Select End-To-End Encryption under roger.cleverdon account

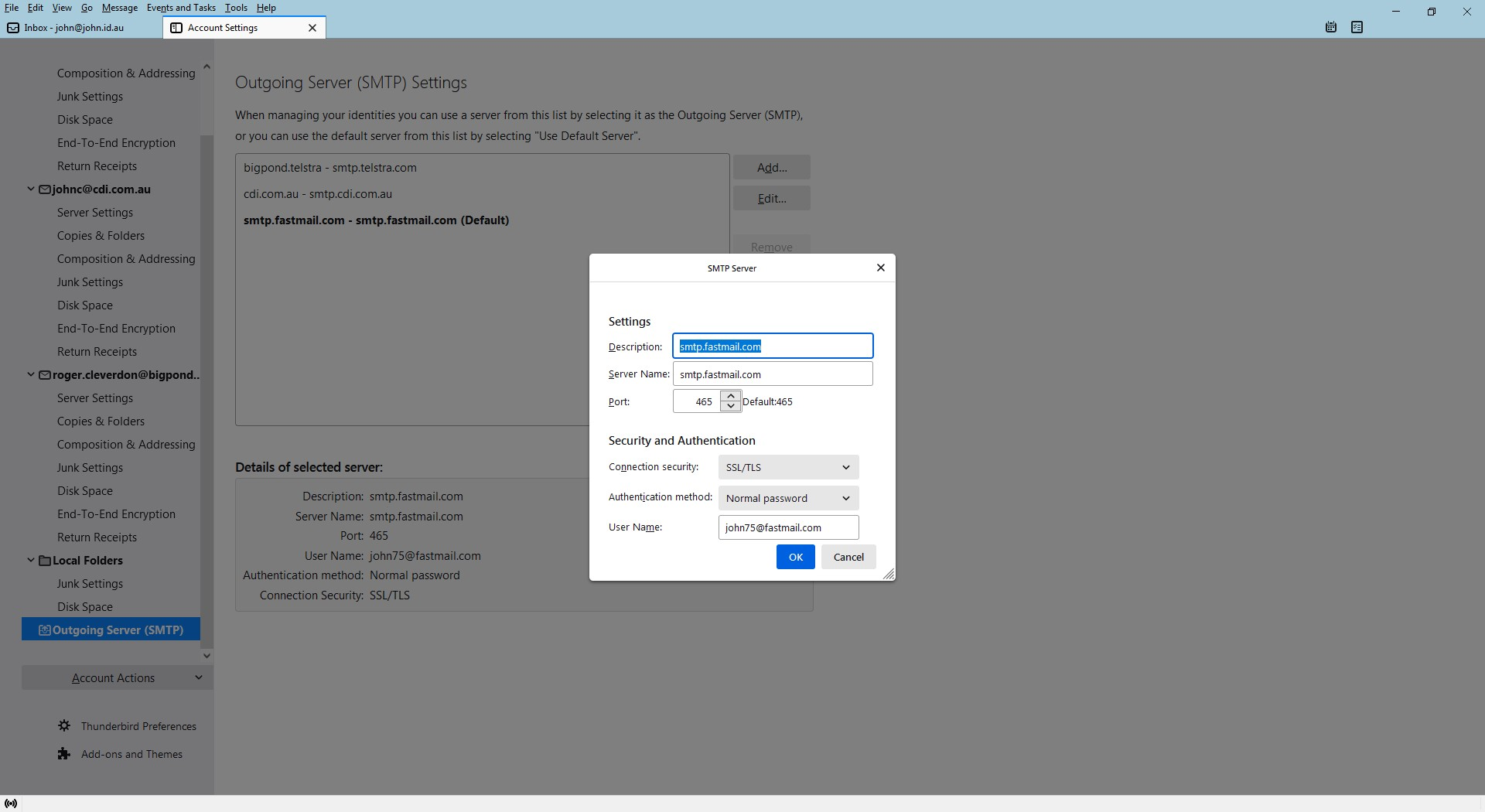click(116, 514)
